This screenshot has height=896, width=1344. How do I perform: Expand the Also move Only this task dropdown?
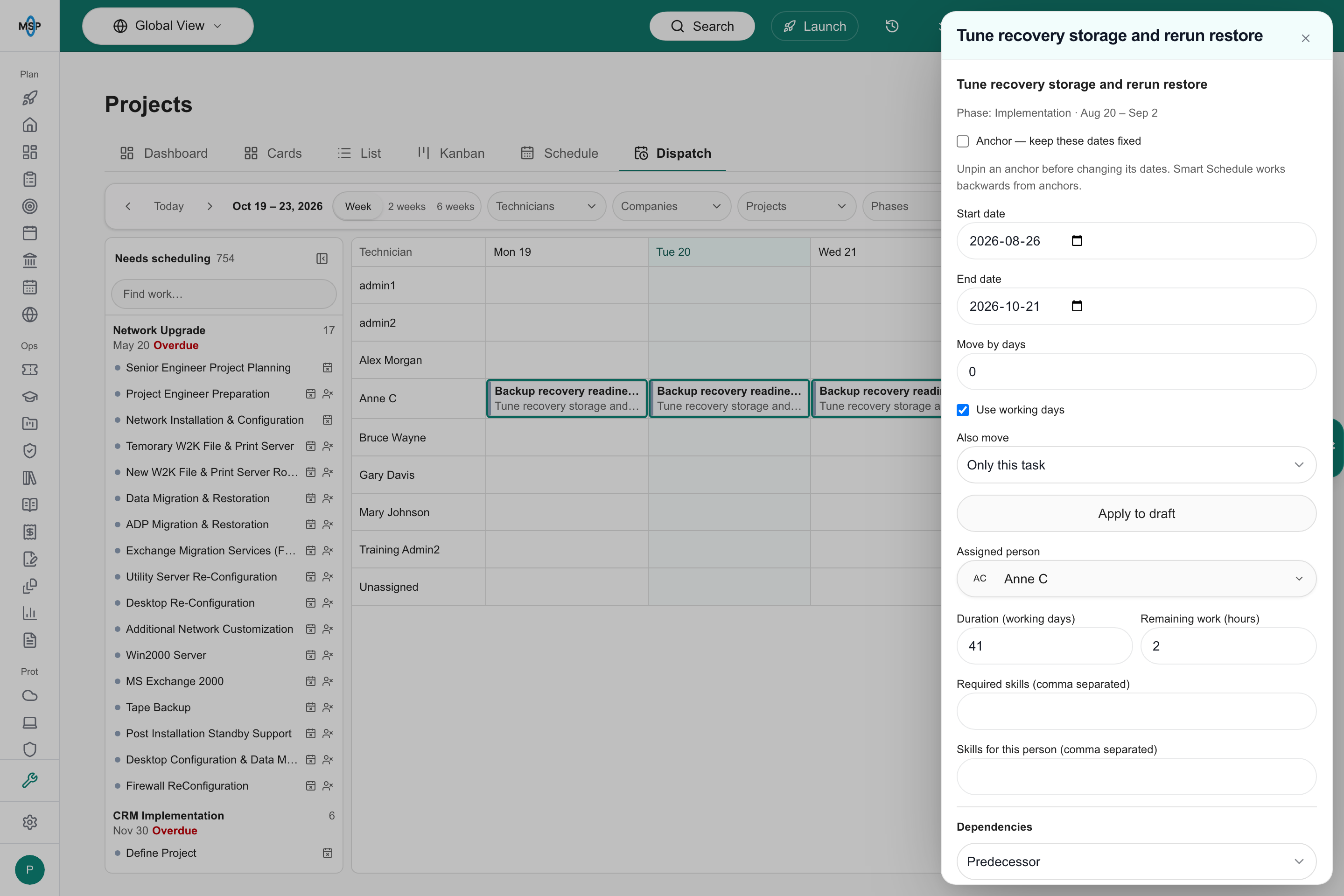(x=1136, y=465)
